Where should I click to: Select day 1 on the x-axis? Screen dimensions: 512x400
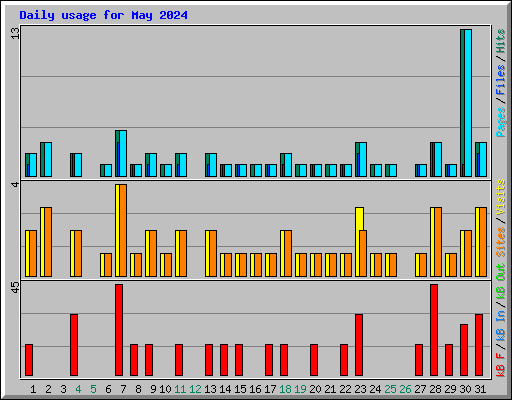(x=33, y=389)
